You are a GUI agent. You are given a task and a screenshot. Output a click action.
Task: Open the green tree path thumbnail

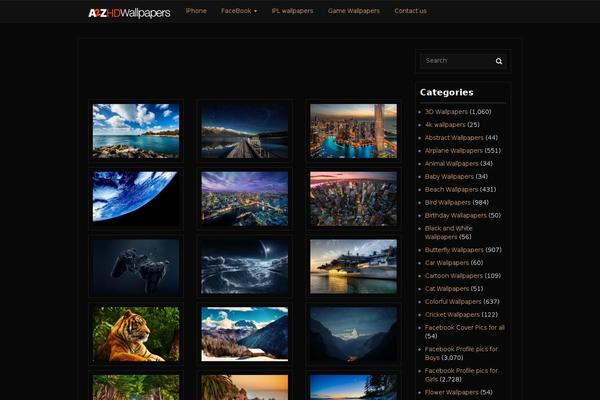click(136, 387)
